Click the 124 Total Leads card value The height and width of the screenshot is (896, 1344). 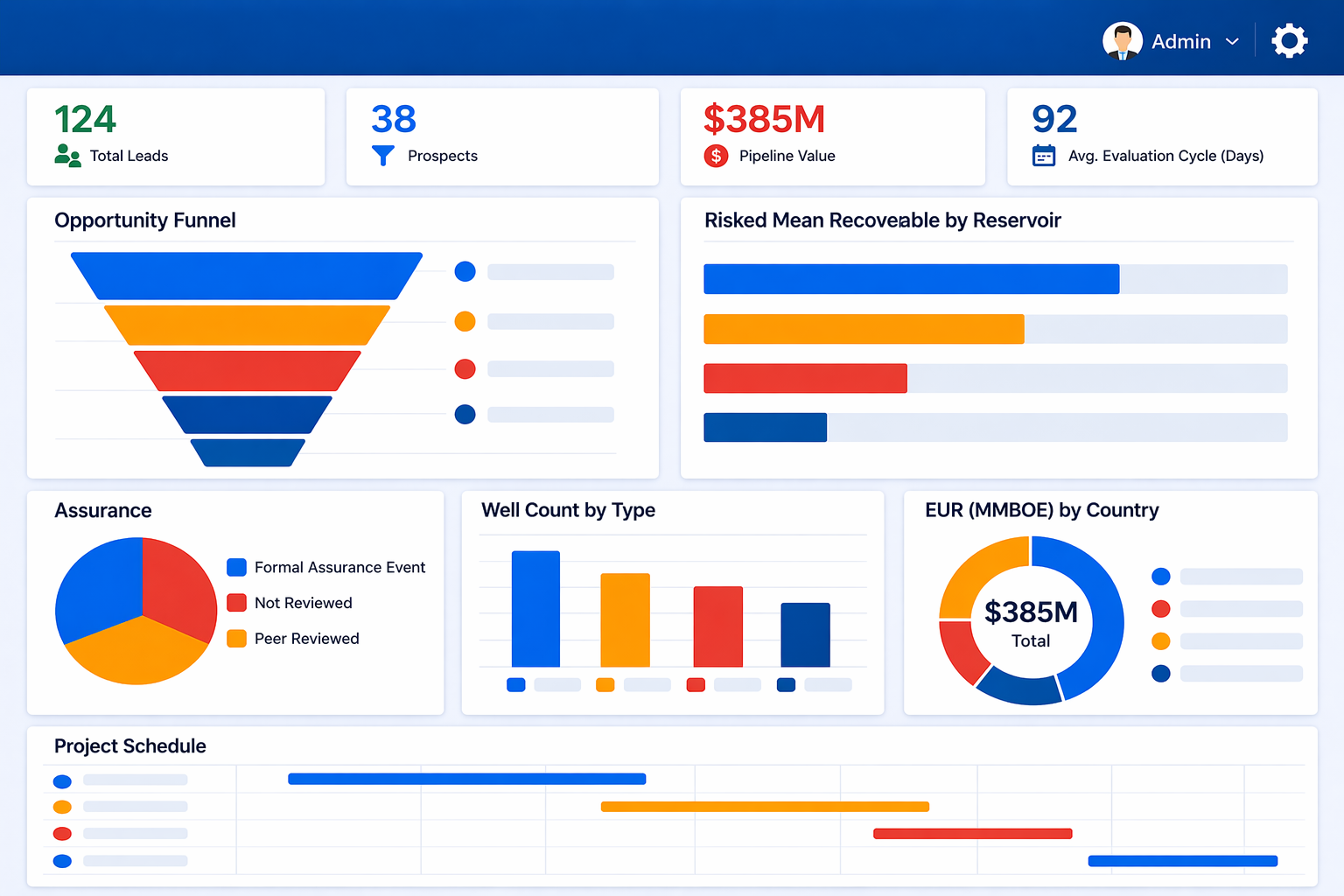[x=85, y=120]
